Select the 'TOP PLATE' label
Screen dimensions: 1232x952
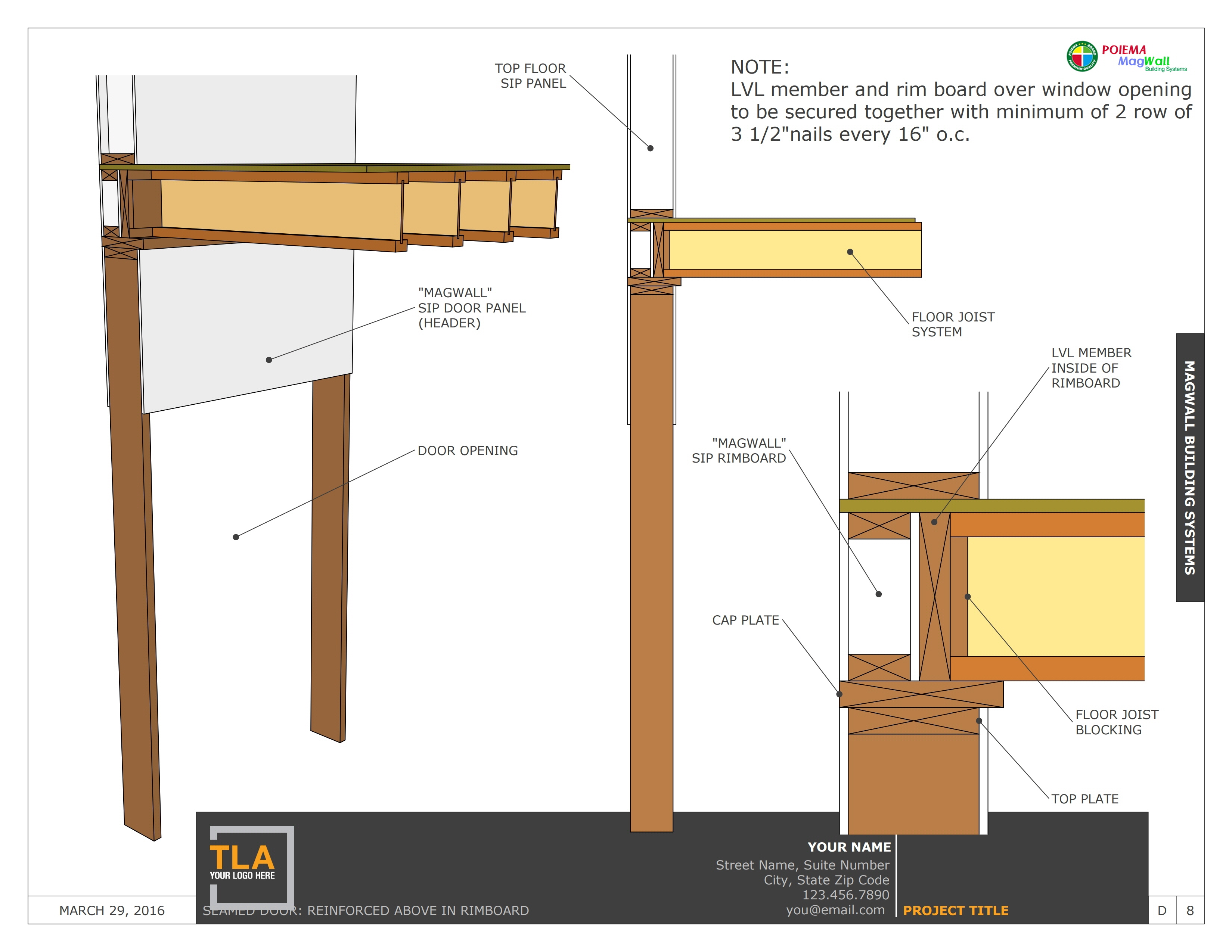click(x=1085, y=799)
